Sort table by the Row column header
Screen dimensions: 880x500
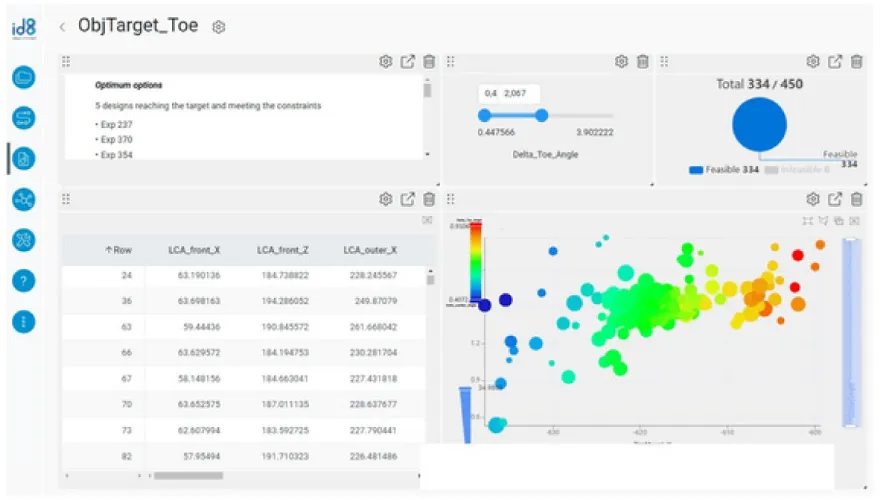pos(118,250)
